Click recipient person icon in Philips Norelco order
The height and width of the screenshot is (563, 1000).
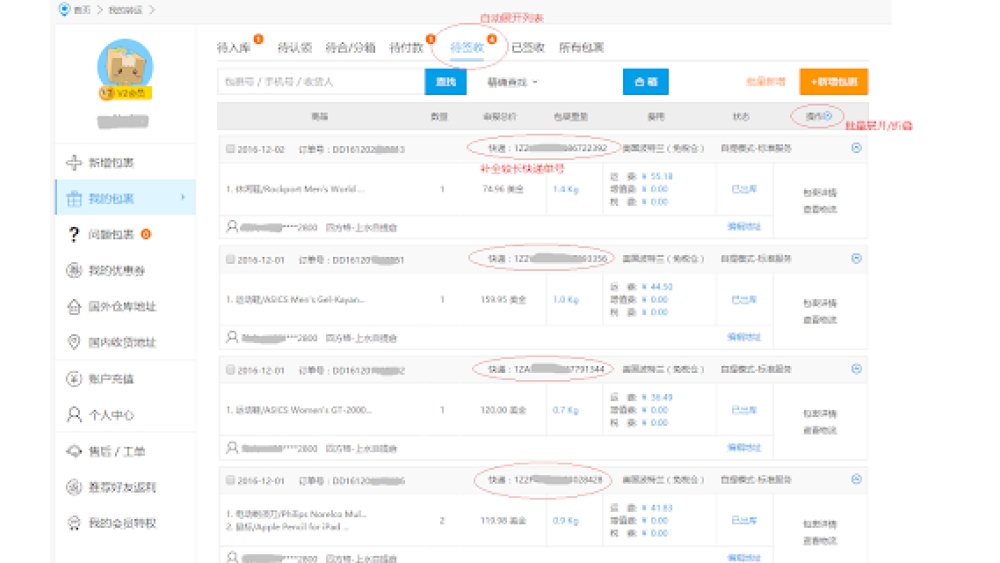pyautogui.click(x=232, y=557)
